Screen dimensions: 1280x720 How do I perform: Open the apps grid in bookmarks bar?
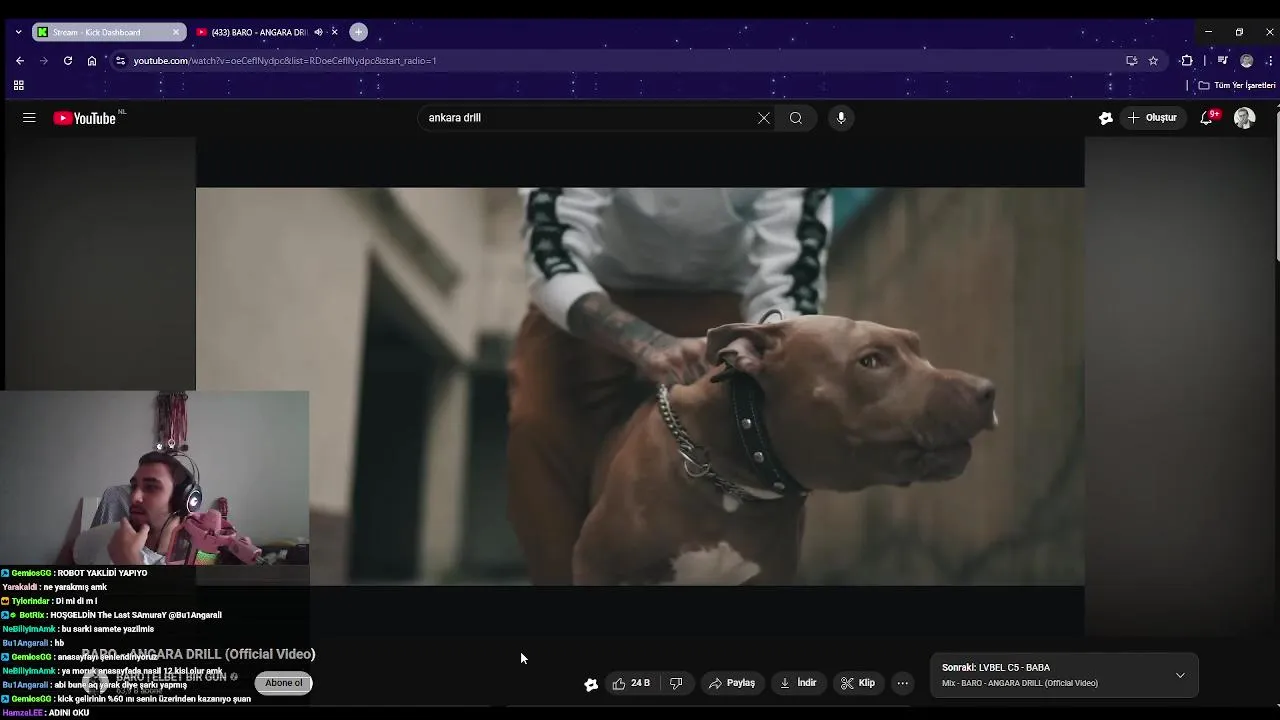(18, 85)
